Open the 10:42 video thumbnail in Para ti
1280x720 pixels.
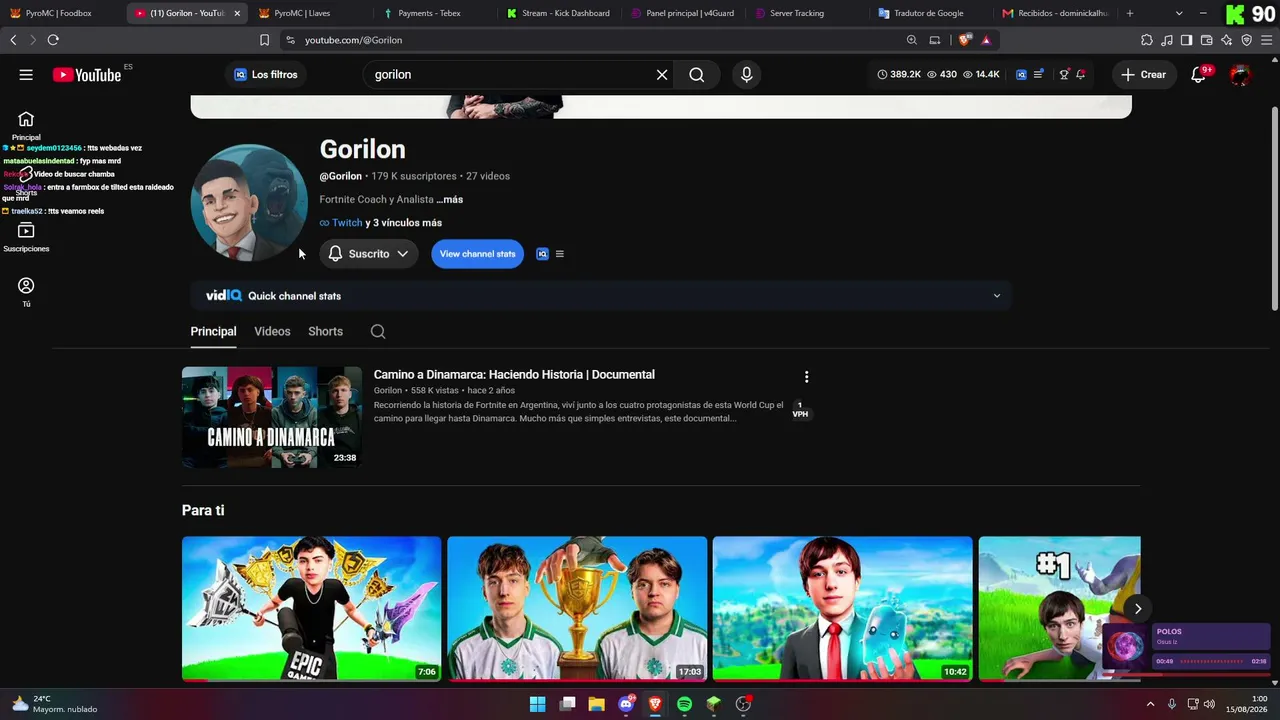842,609
